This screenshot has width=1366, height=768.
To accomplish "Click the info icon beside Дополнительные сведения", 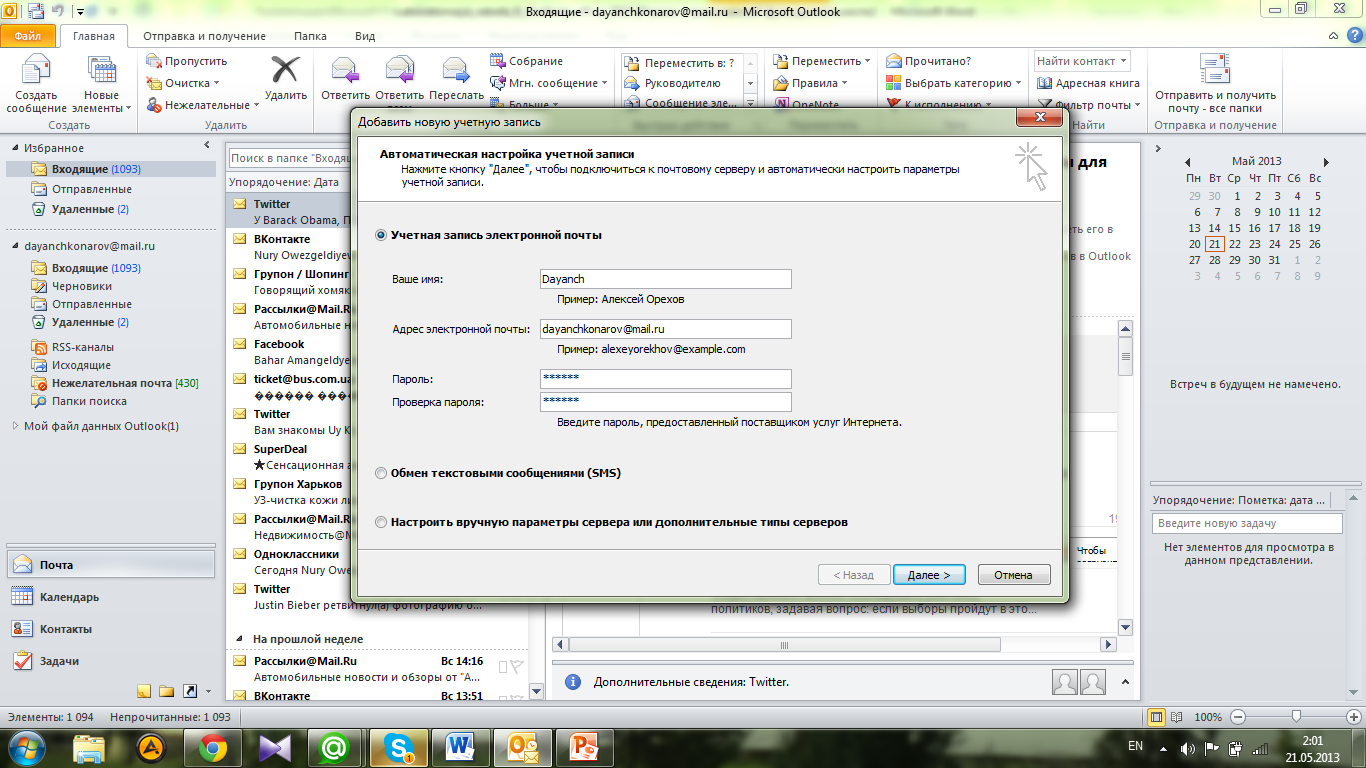I will [x=573, y=682].
